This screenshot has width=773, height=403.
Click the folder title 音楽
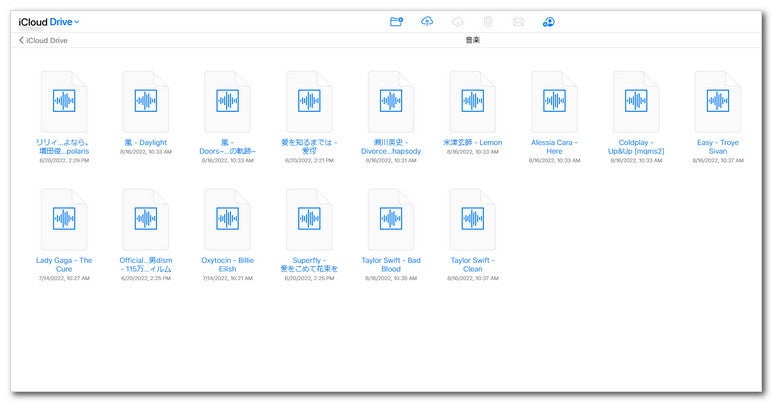pos(473,40)
